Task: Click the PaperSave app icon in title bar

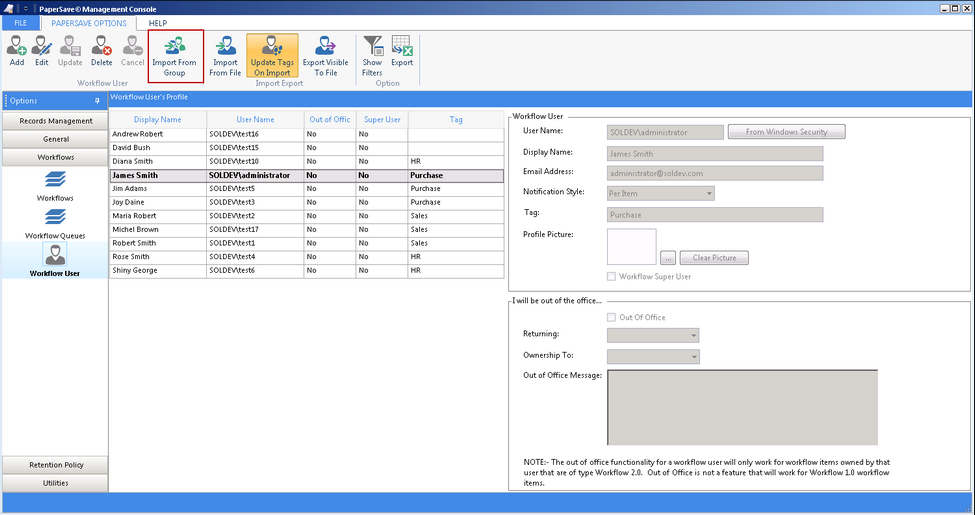Action: coord(9,8)
